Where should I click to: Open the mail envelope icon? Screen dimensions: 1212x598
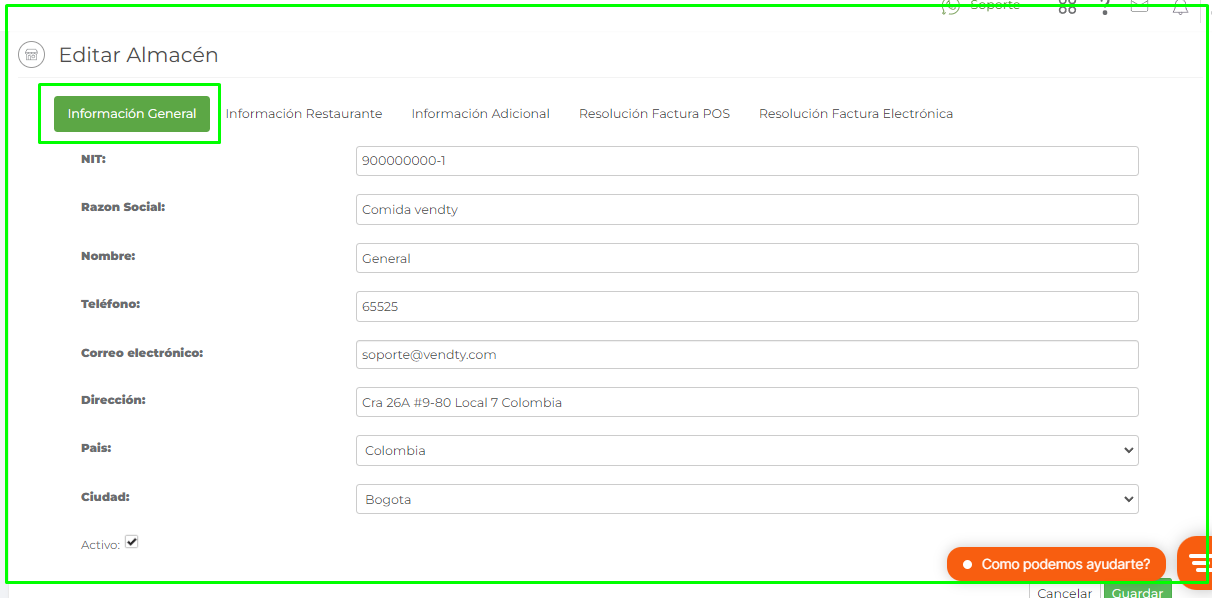click(1139, 6)
